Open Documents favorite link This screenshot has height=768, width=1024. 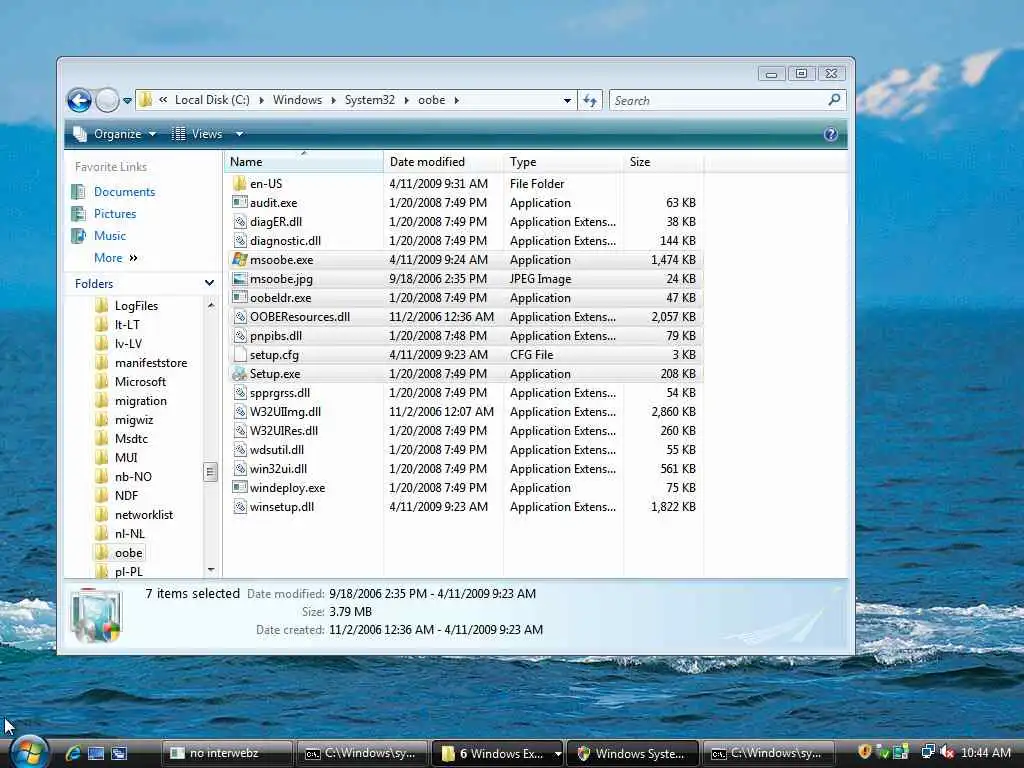tap(124, 192)
